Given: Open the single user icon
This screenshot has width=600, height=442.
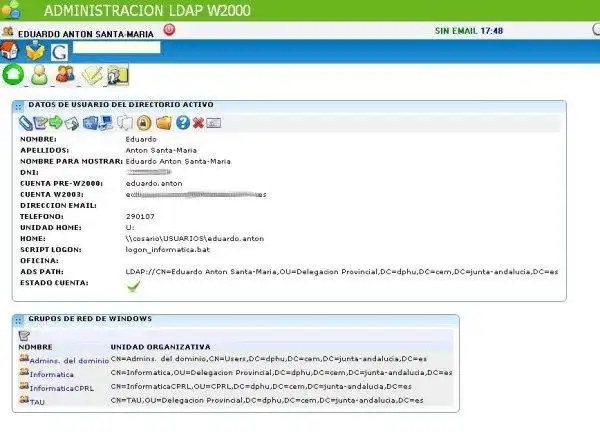Looking at the screenshot, I should point(39,75).
